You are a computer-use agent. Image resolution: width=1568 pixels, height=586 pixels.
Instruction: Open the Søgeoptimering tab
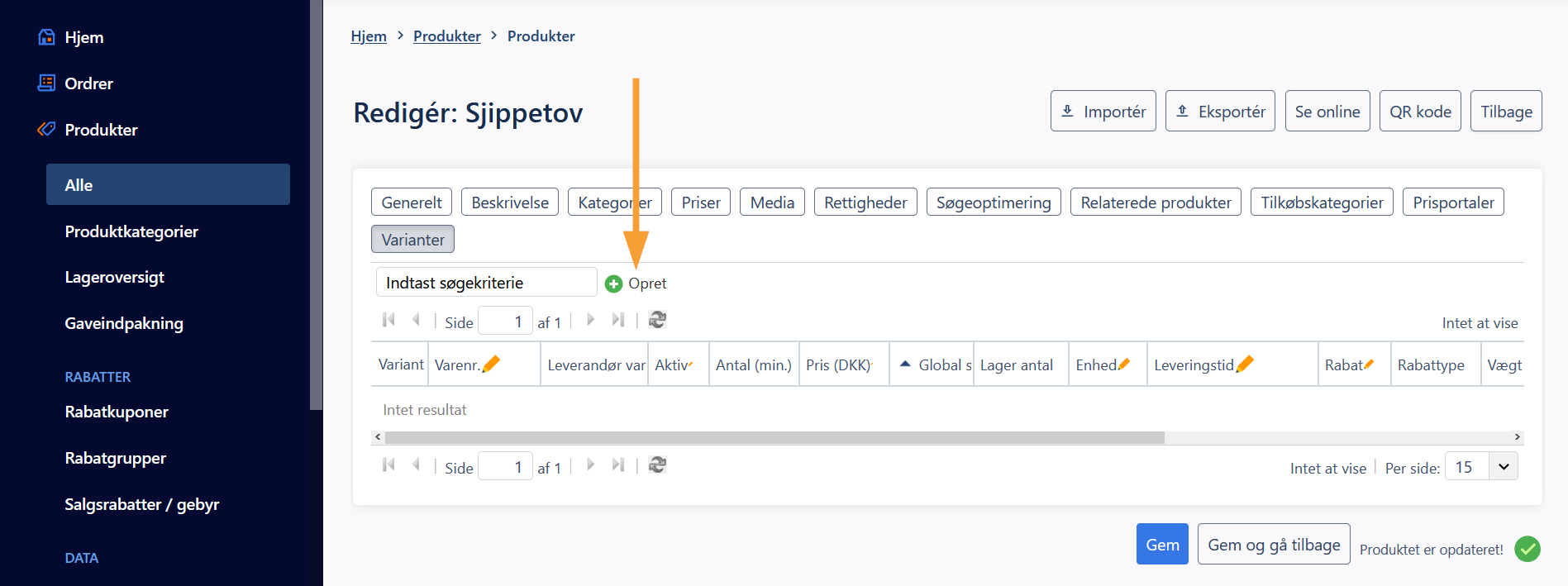coord(993,202)
